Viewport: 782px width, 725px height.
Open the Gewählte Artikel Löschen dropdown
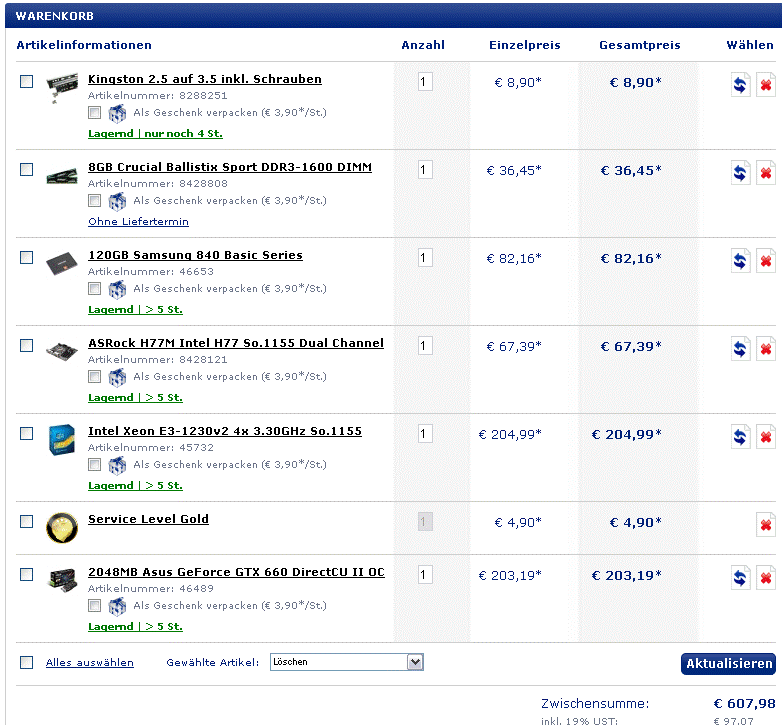point(347,662)
